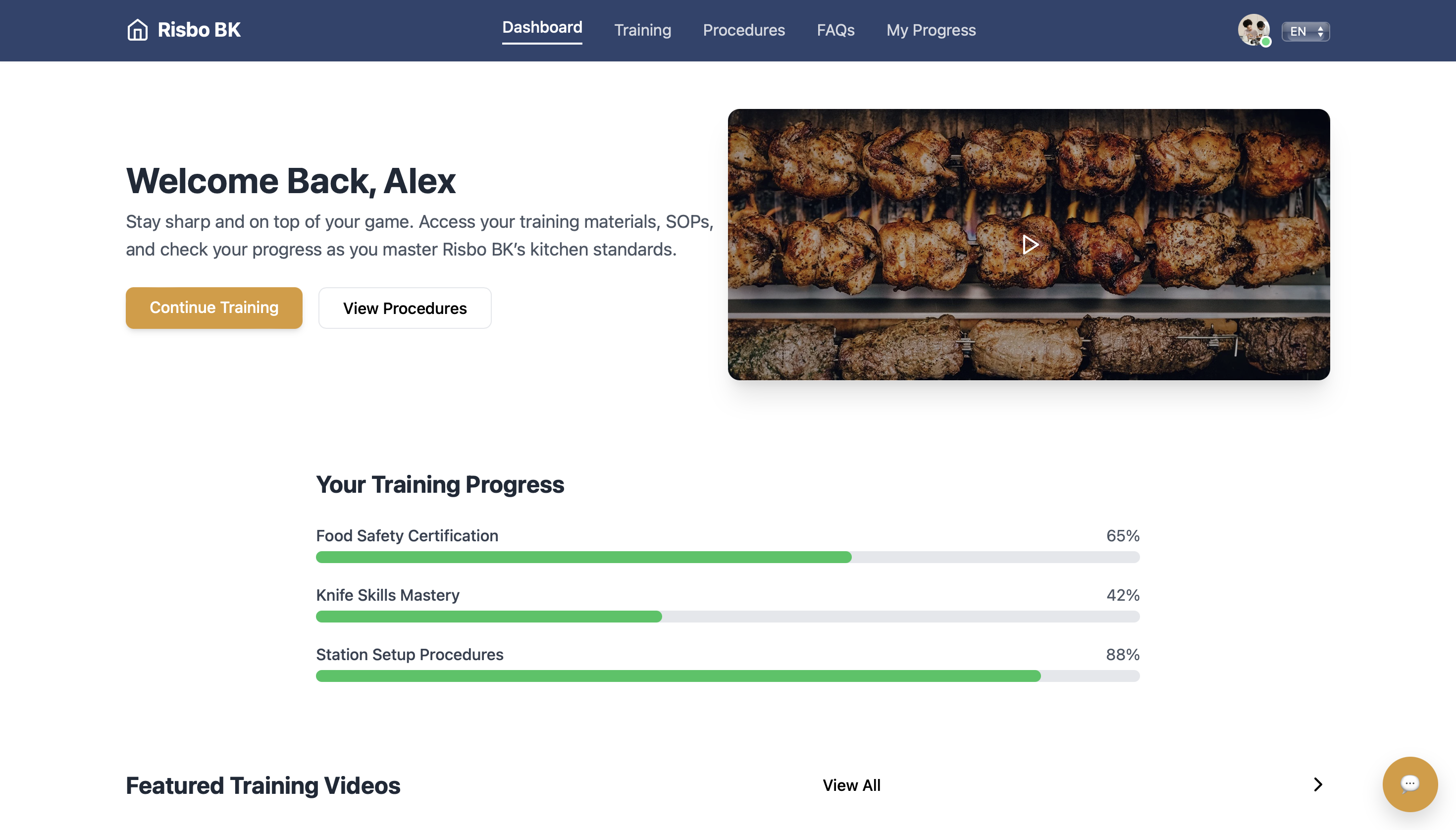Image resolution: width=1456 pixels, height=830 pixels.
Task: Click the rotisserie video thumbnail
Action: click(x=1029, y=244)
